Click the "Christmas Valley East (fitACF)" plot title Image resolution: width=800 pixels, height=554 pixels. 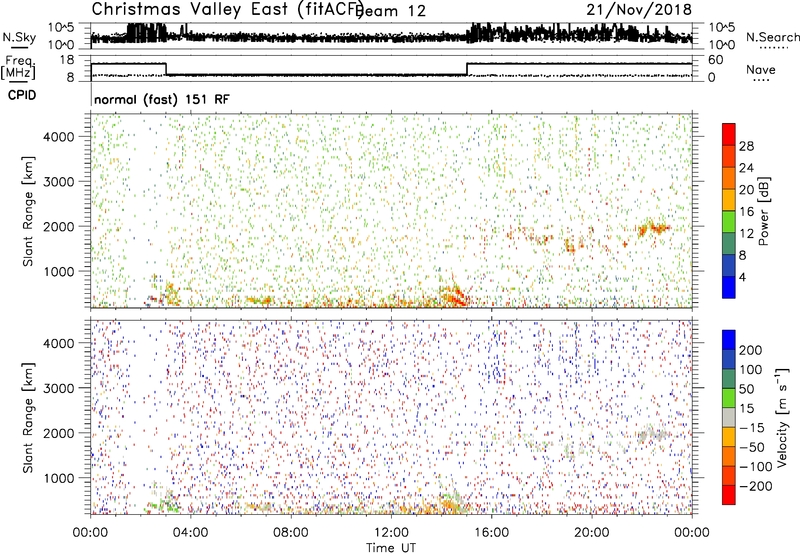228,10
